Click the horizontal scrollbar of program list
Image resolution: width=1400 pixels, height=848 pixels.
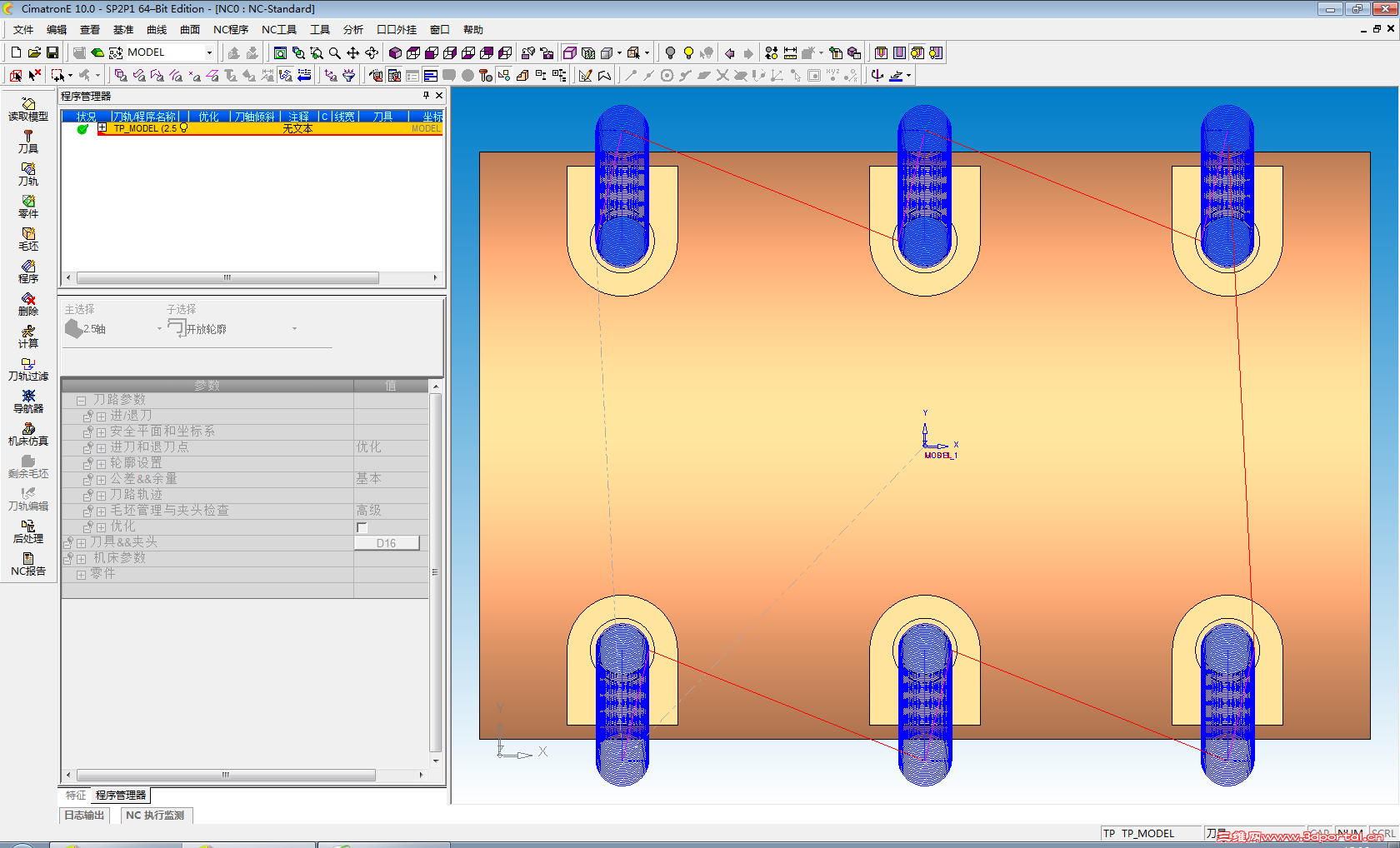227,277
